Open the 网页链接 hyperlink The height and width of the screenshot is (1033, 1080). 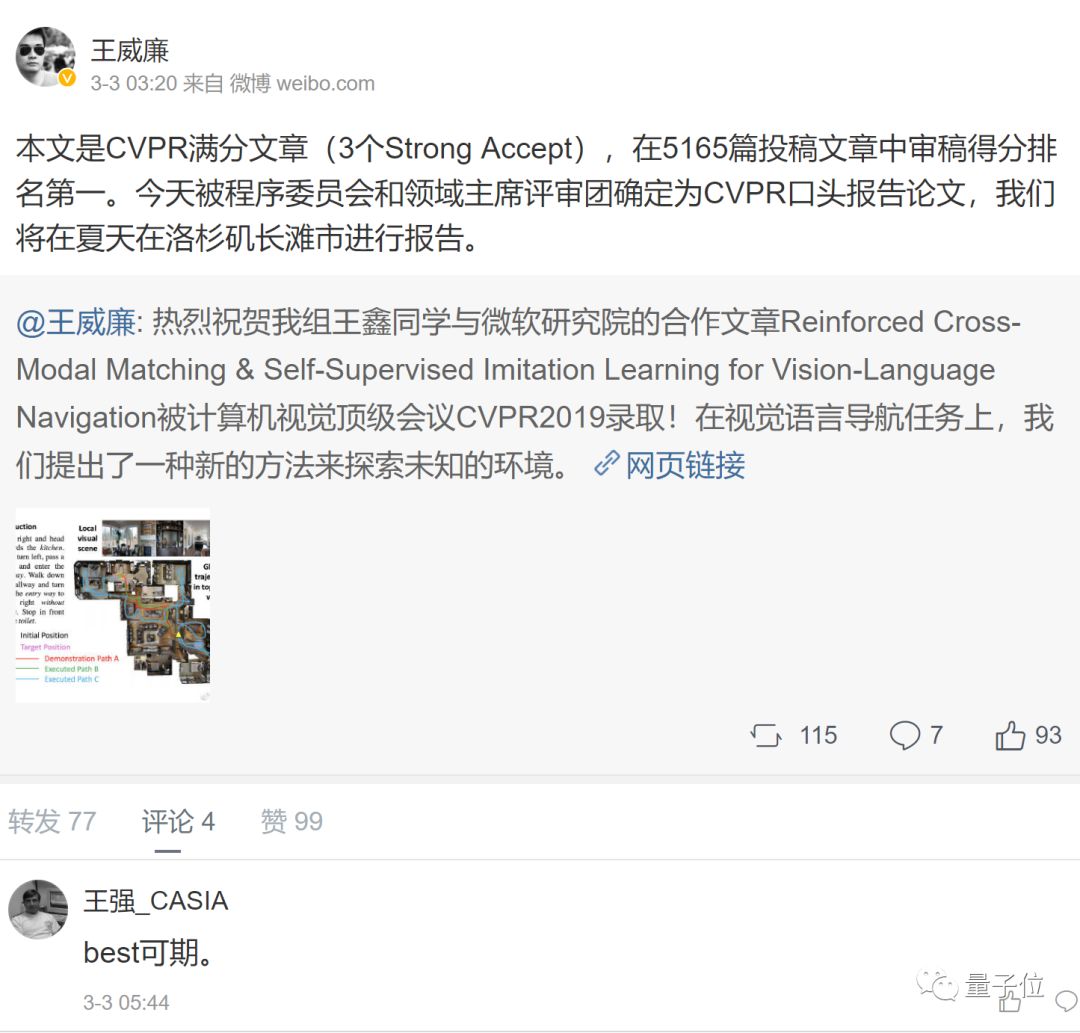(685, 465)
